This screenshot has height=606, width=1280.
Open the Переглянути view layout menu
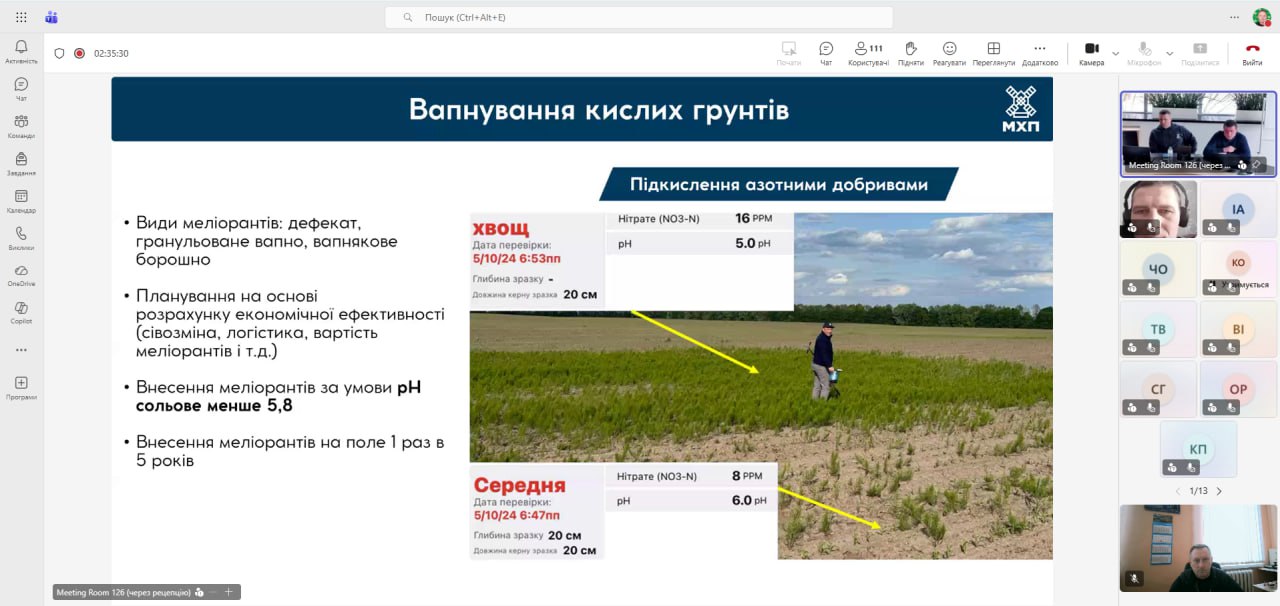(993, 52)
